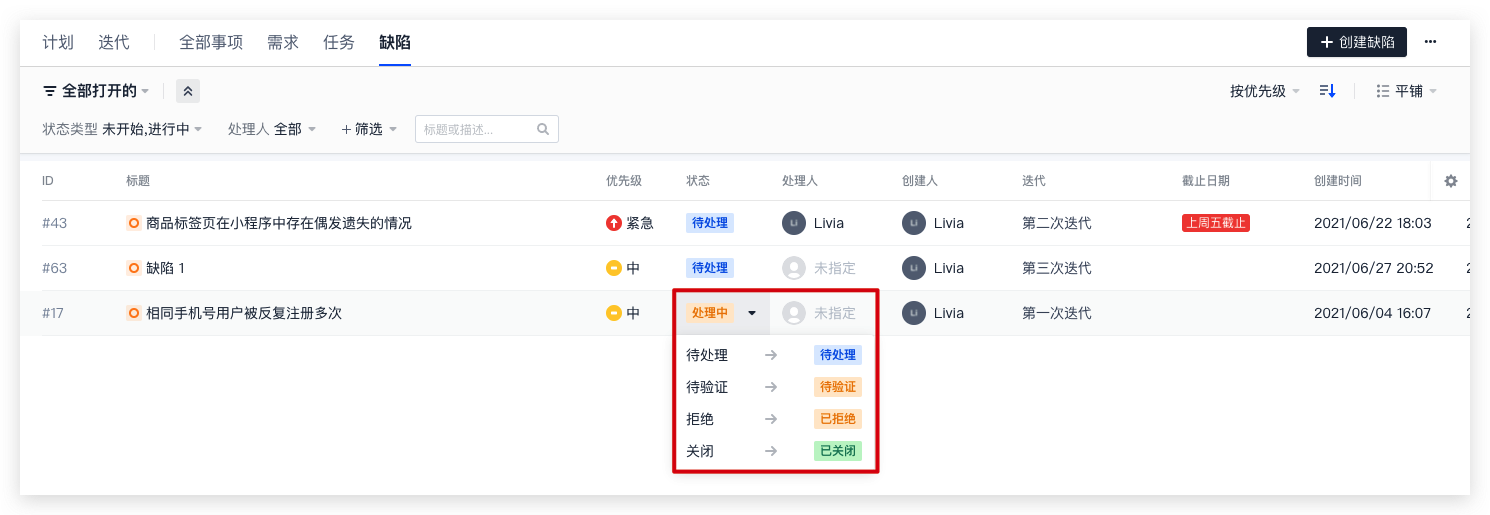The image size is (1490, 515).
Task: Switch to the 任务 tab
Action: (x=339, y=42)
